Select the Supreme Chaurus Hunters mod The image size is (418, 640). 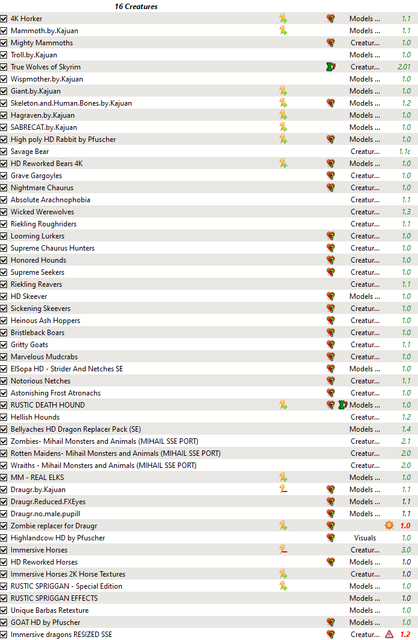tap(53, 248)
